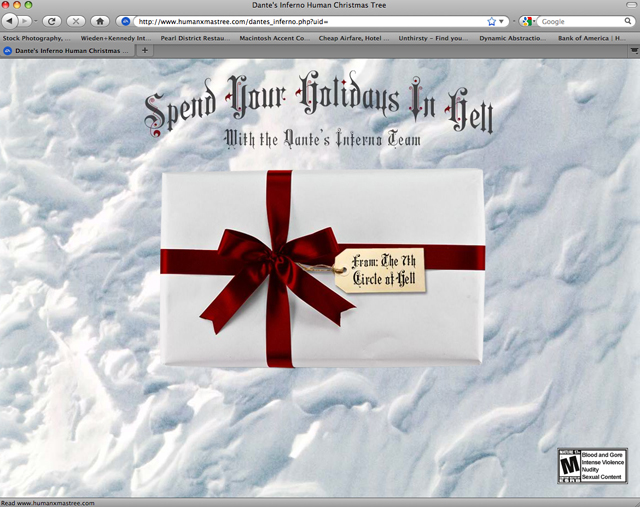Reload the page with the Reload button

[51, 21]
